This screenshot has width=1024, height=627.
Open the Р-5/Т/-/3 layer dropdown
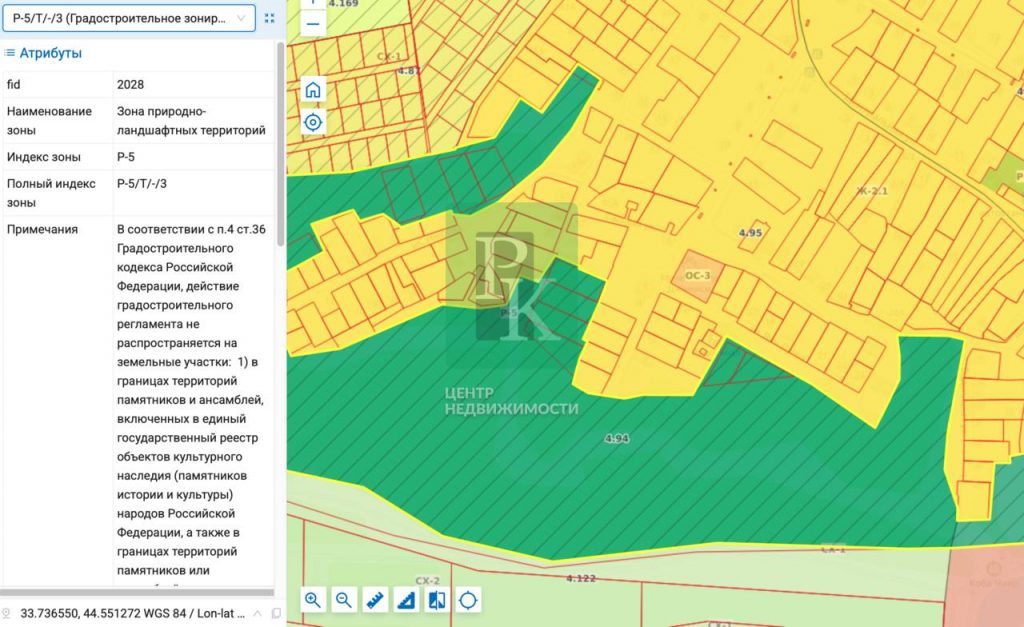pyautogui.click(x=129, y=18)
